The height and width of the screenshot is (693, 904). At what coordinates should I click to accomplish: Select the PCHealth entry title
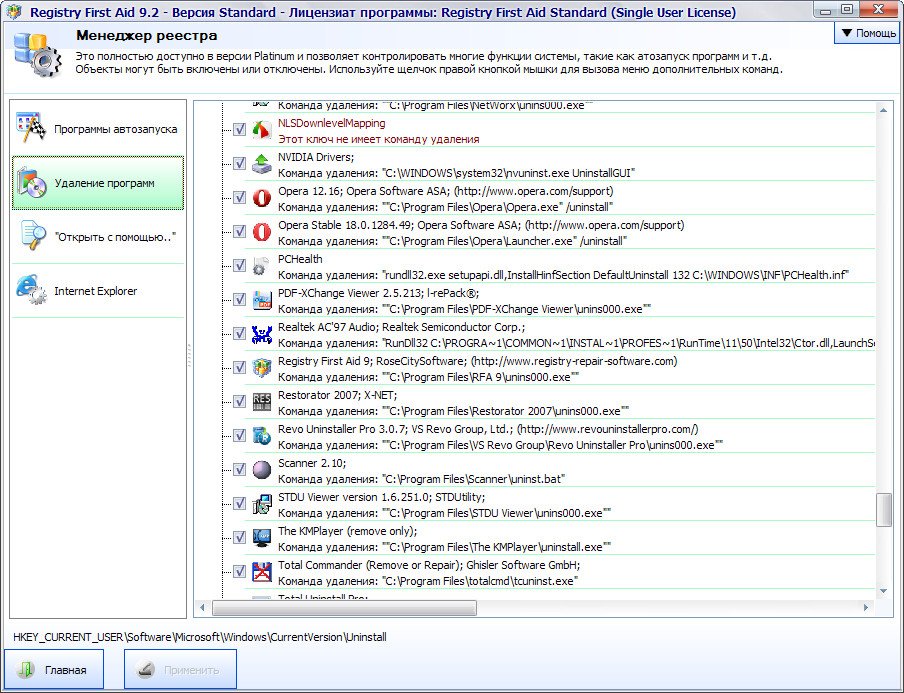[x=300, y=259]
